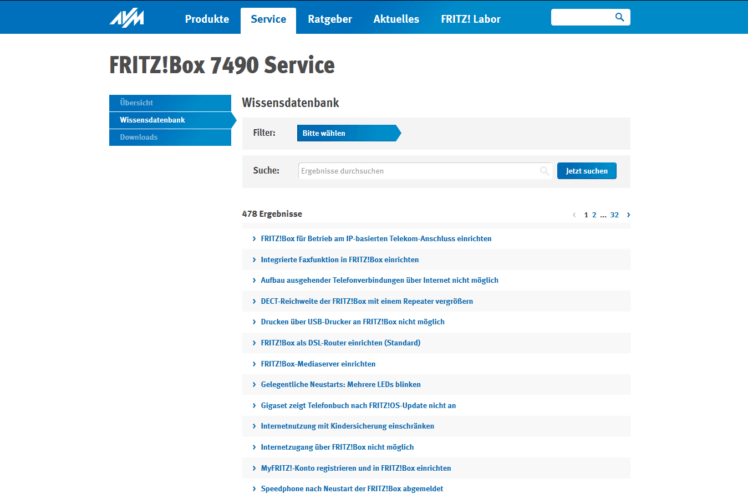748x499 pixels.
Task: Open FRITZ!Box als DSL-Router einrichten article
Action: pyautogui.click(x=341, y=343)
